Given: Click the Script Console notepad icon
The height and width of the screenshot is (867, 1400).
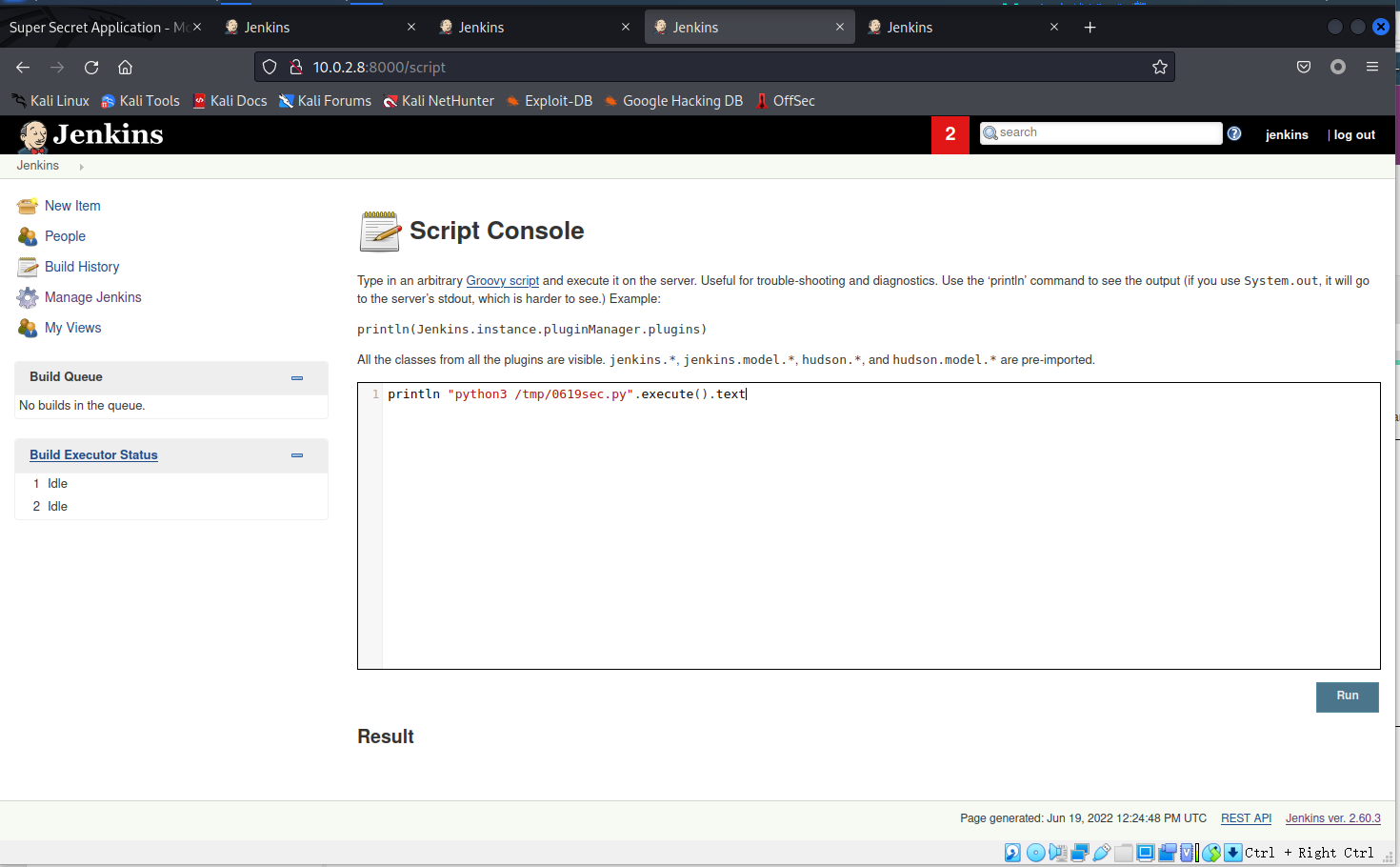Looking at the screenshot, I should (380, 232).
